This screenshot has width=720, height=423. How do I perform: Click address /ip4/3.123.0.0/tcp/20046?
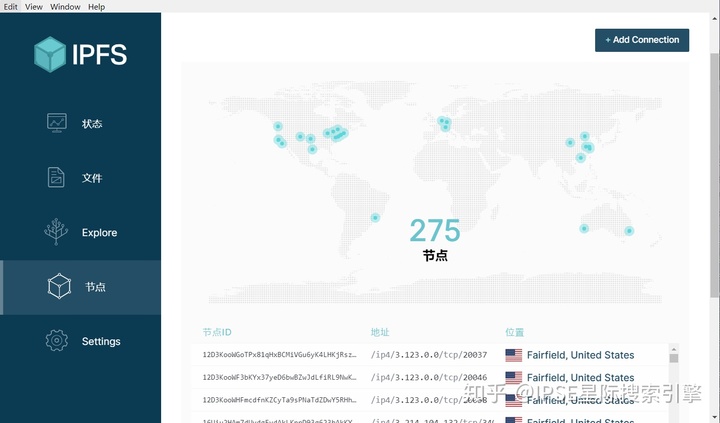click(x=429, y=377)
